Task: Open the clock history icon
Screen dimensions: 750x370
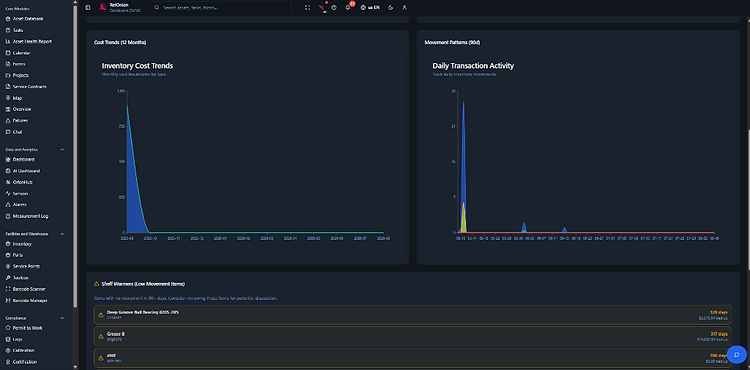Action: click(x=334, y=8)
